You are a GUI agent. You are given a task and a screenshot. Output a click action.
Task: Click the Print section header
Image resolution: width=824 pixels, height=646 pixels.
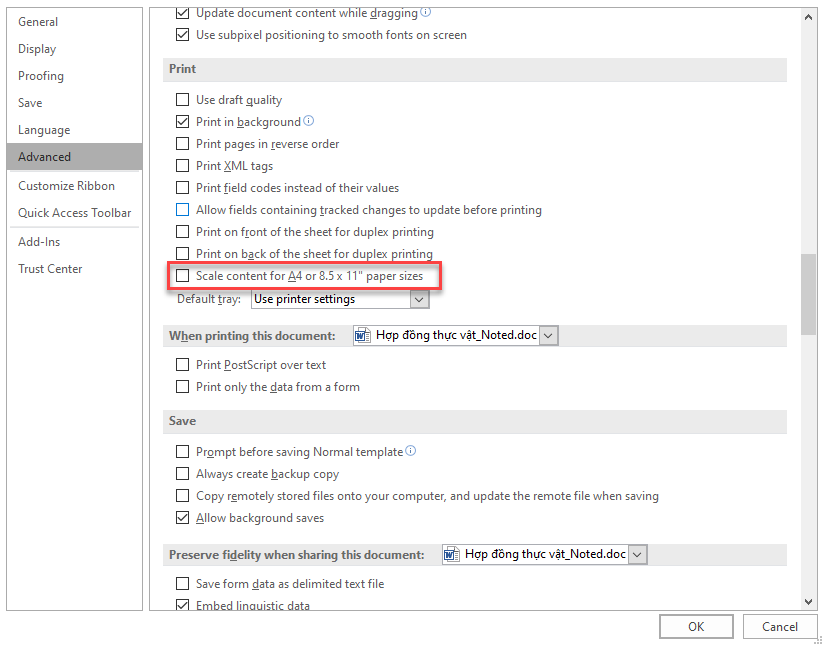click(x=475, y=69)
